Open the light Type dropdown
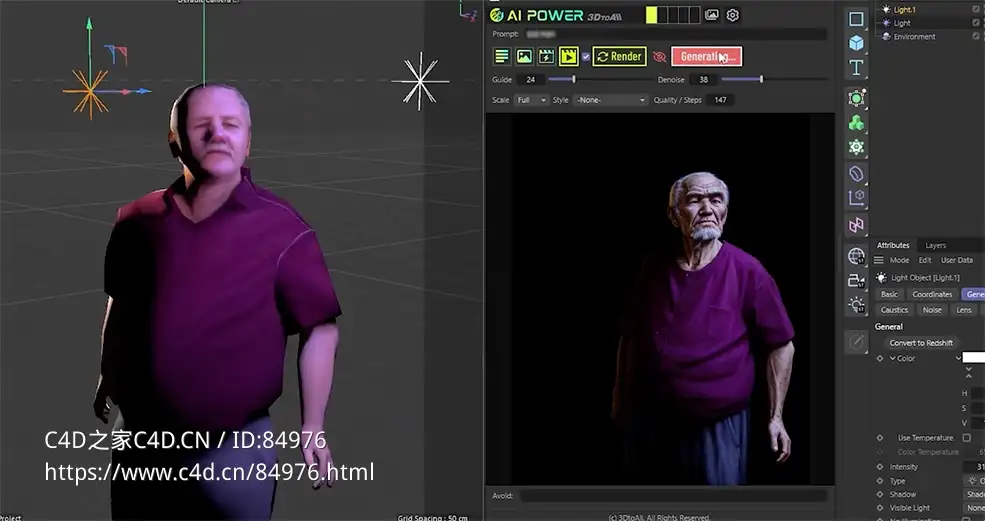 tap(975, 481)
